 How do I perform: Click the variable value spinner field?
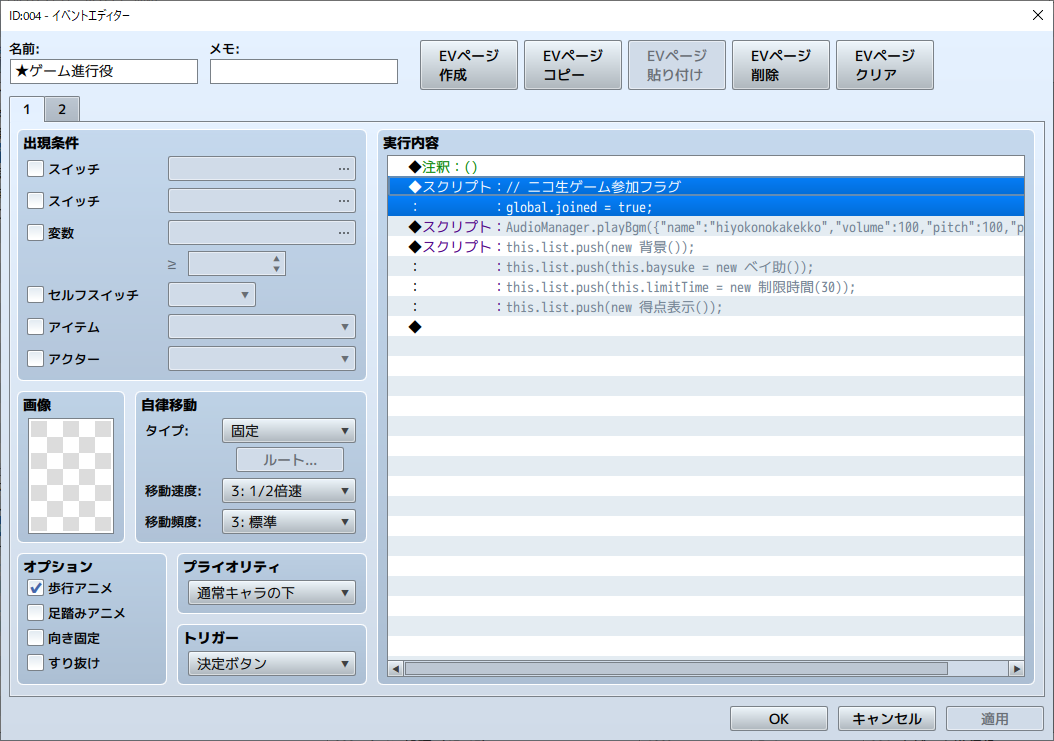(237, 264)
